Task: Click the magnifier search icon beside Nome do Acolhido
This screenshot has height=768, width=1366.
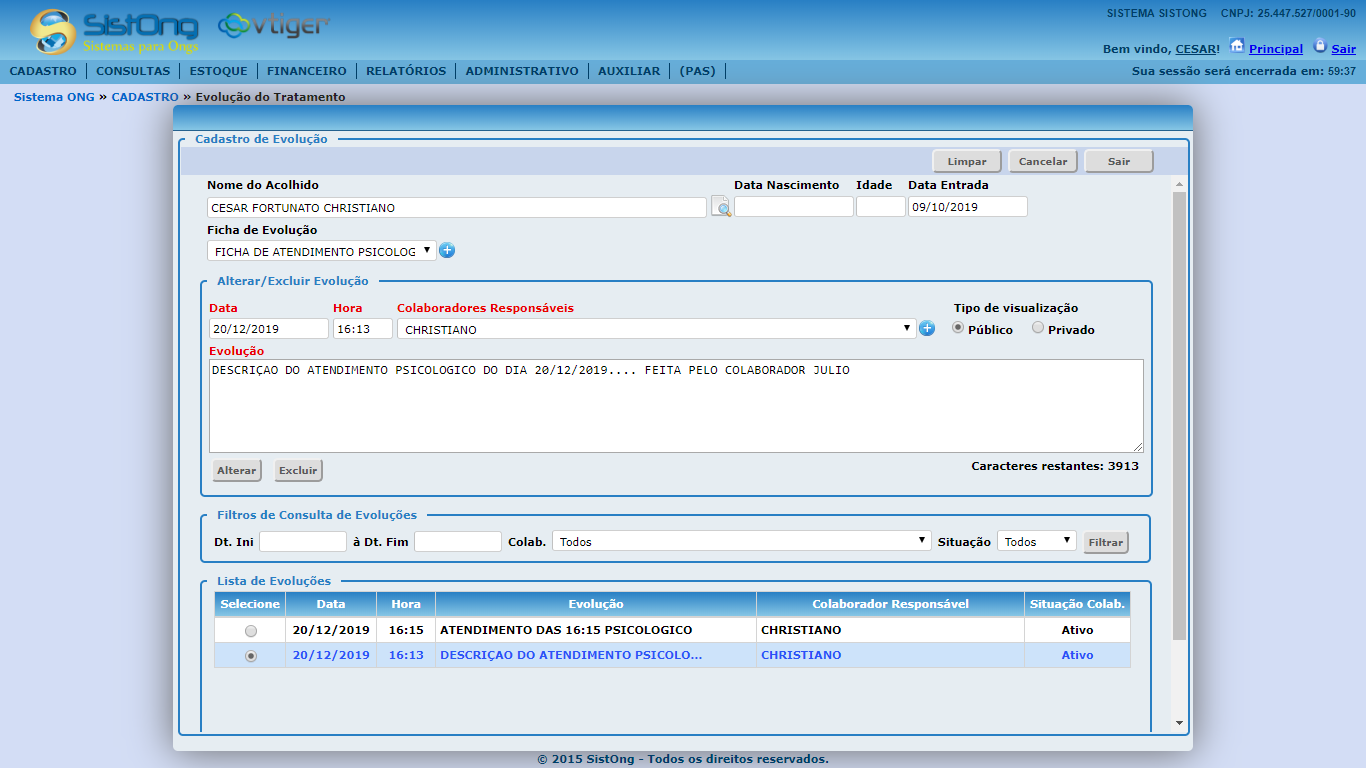Action: click(721, 207)
